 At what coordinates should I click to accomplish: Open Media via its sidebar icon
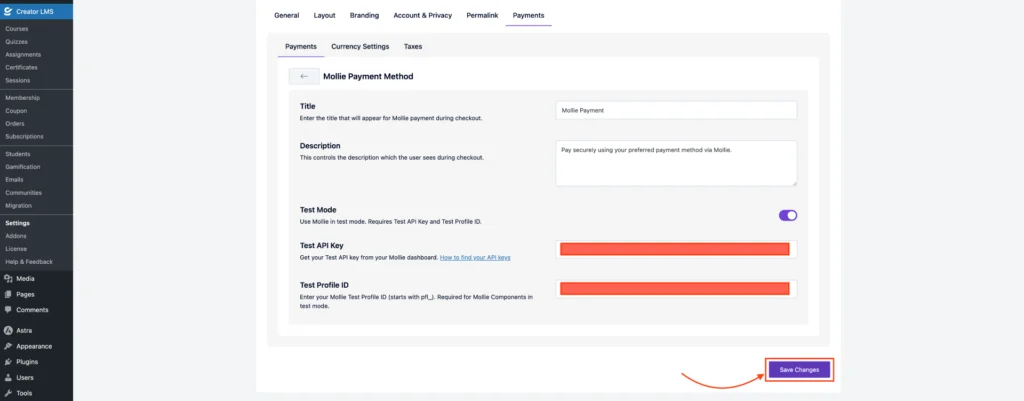(9, 278)
